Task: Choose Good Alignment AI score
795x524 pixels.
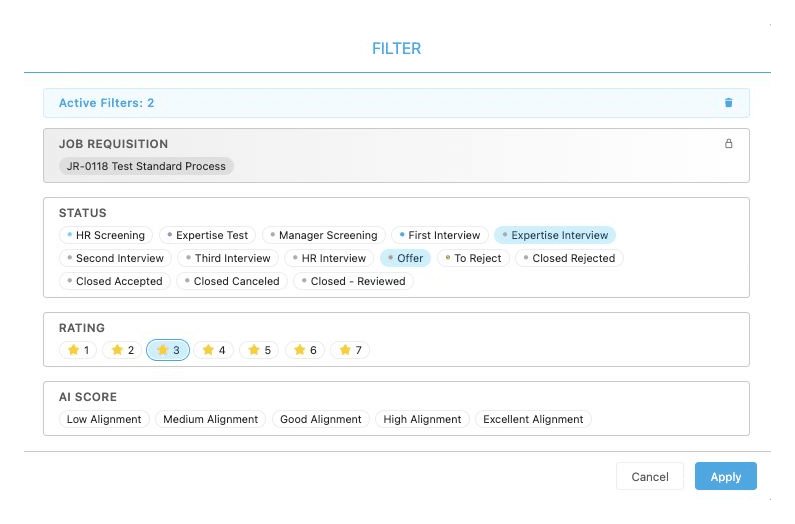Action: 320,420
